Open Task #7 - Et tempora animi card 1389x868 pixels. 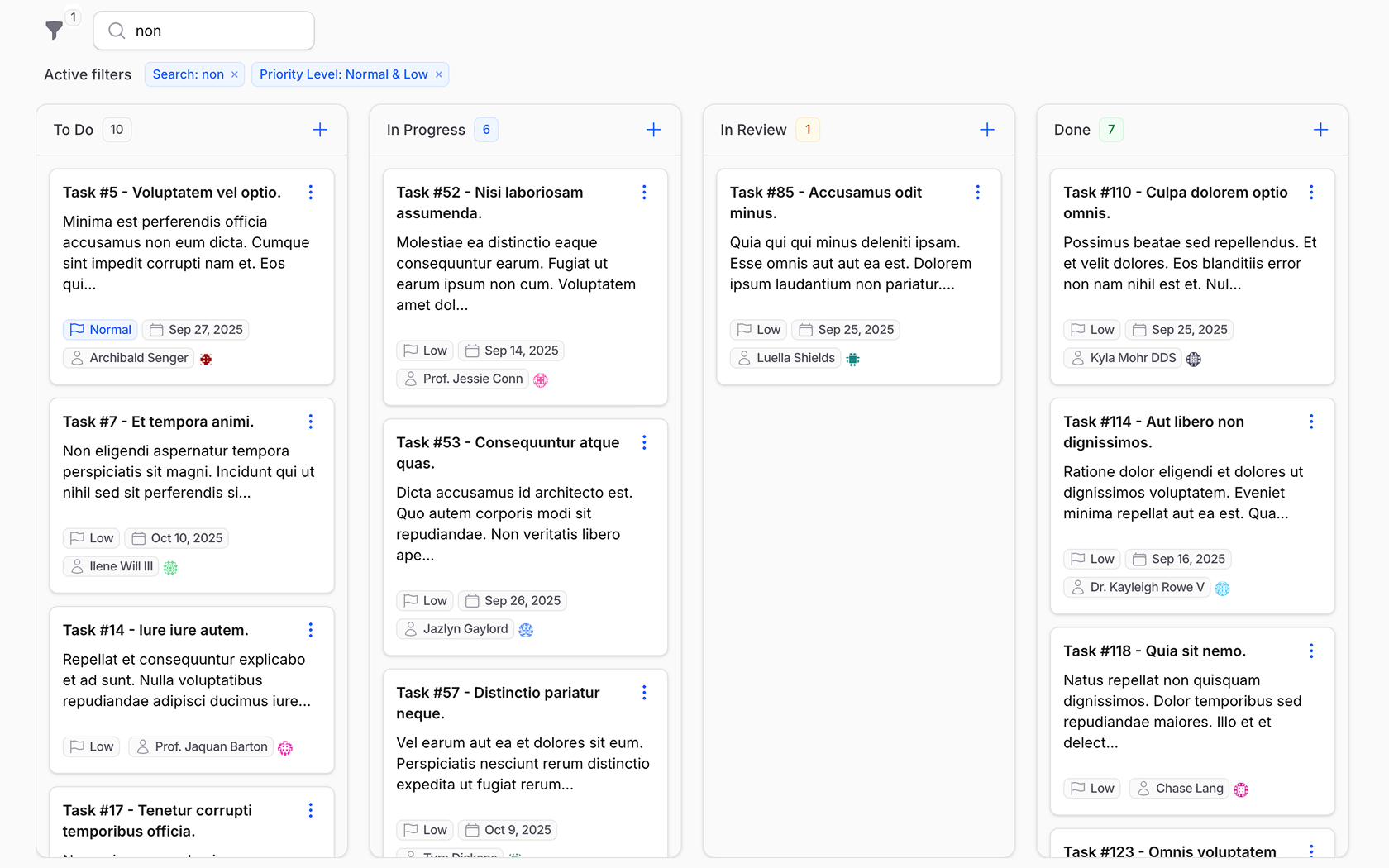(158, 422)
